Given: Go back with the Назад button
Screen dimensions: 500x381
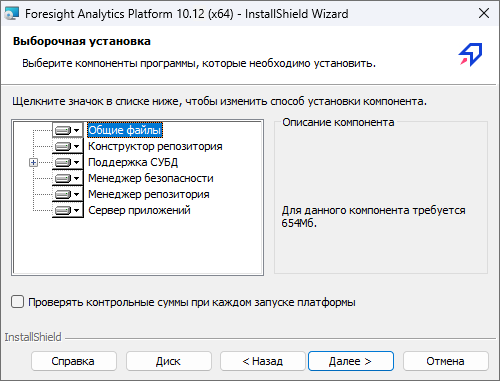Looking at the screenshot, I should click(x=263, y=361).
